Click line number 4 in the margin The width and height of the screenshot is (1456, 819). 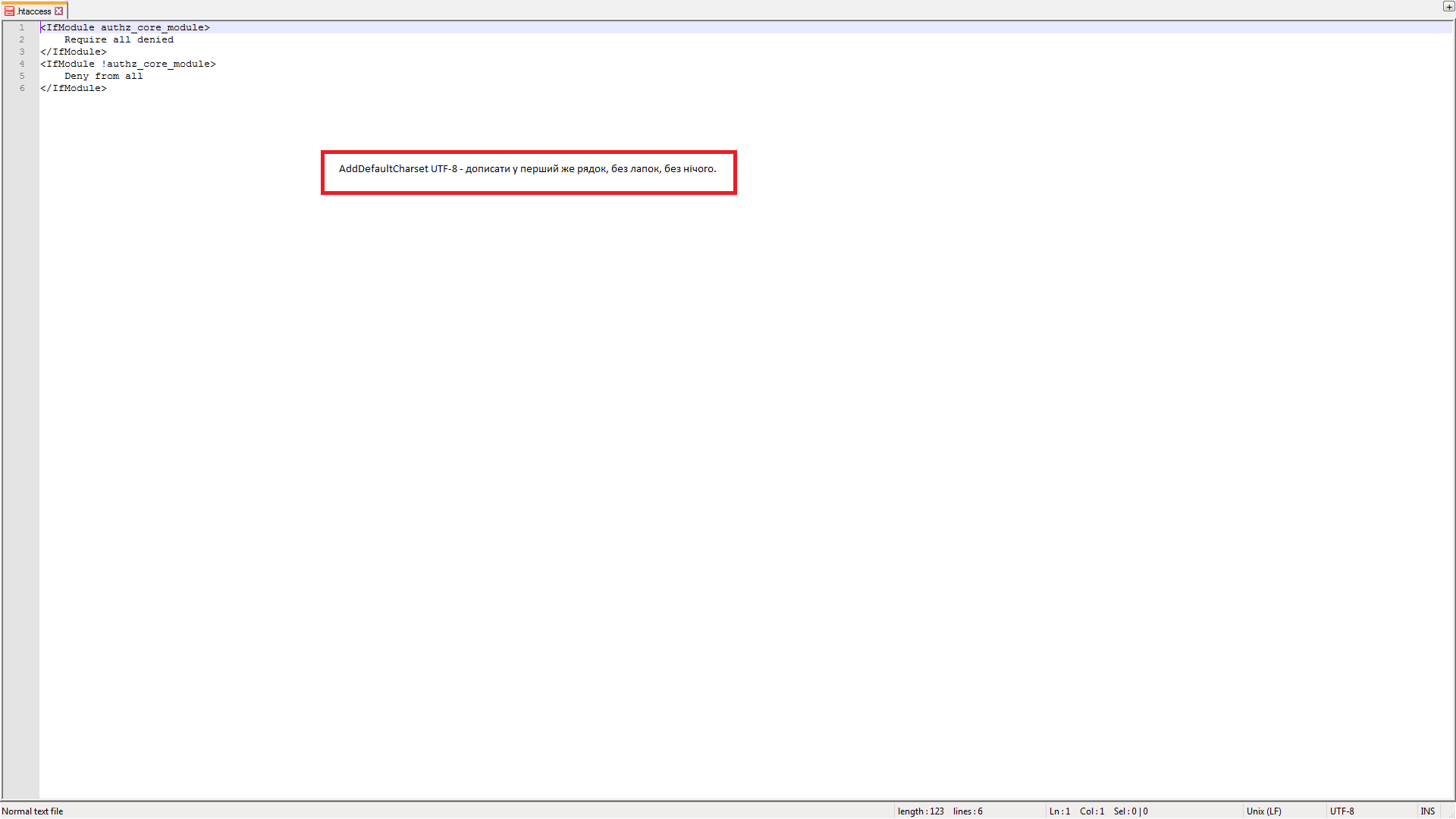point(22,64)
